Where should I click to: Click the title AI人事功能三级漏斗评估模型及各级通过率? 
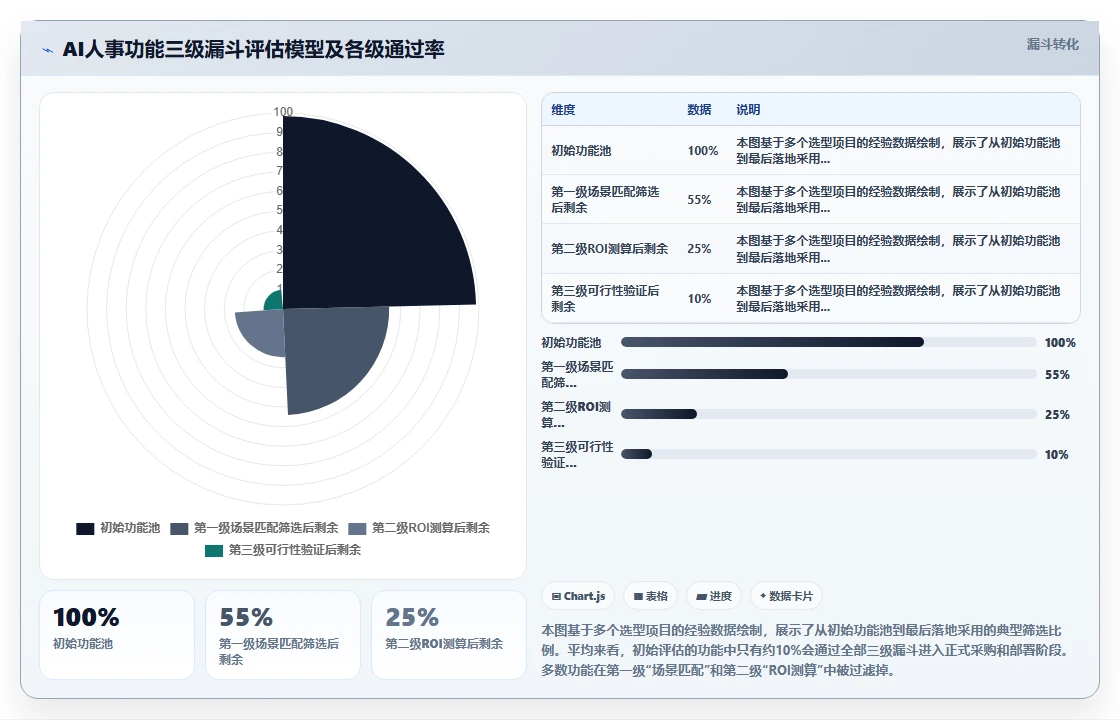click(x=254, y=49)
